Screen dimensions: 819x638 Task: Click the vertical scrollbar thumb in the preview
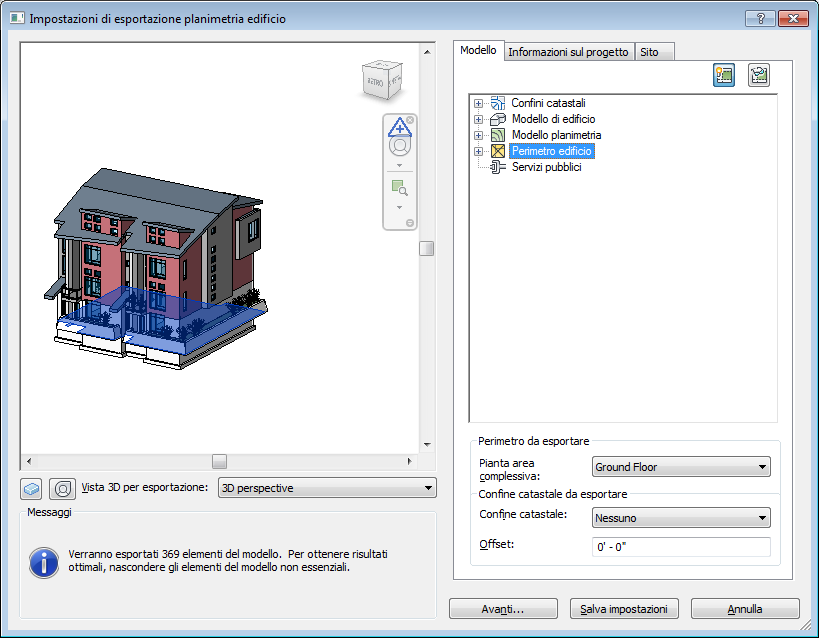(427, 249)
